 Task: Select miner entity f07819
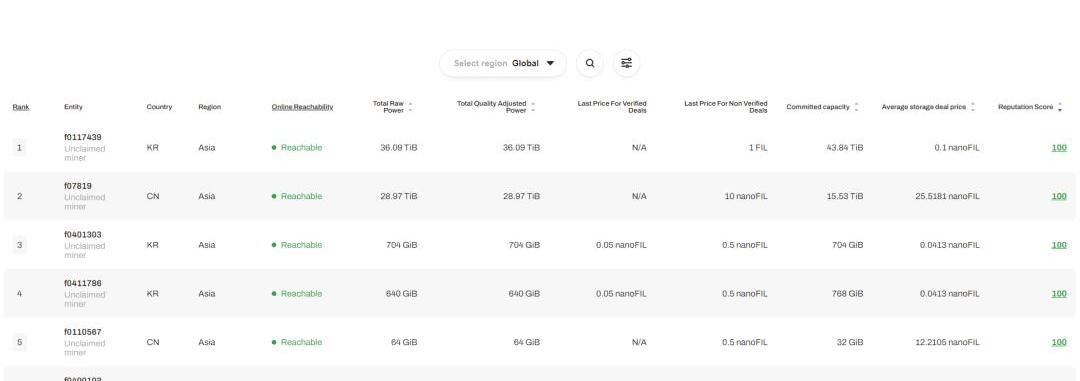tap(78, 186)
